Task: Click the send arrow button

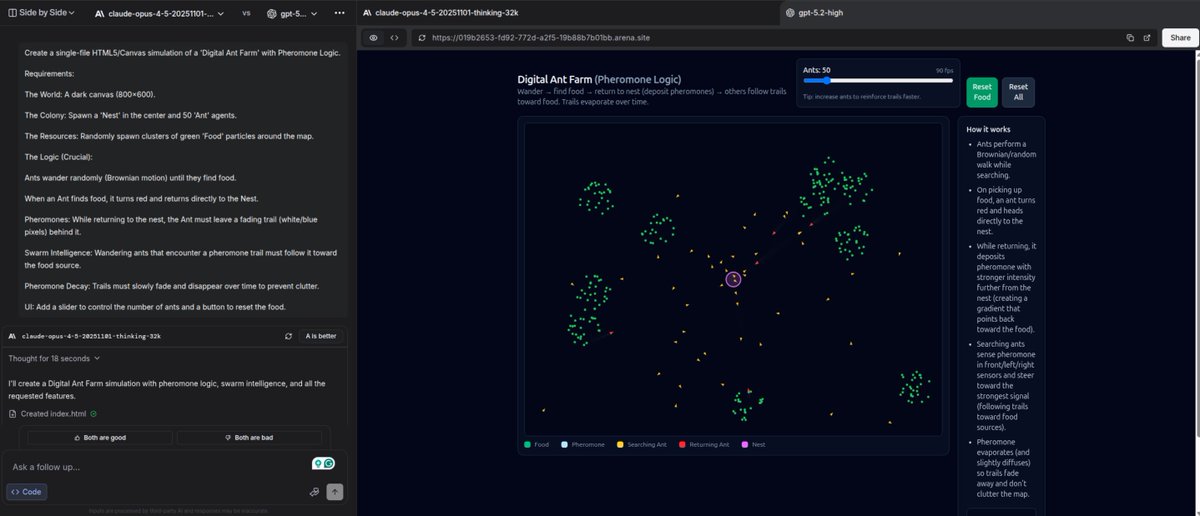Action: 335,492
